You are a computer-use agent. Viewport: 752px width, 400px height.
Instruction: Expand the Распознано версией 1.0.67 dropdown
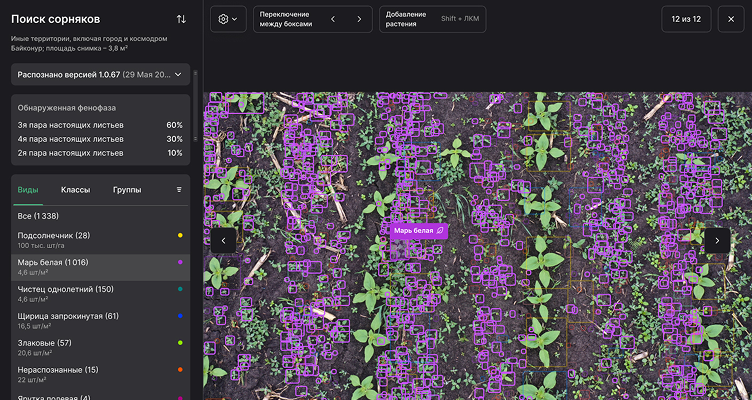100,74
